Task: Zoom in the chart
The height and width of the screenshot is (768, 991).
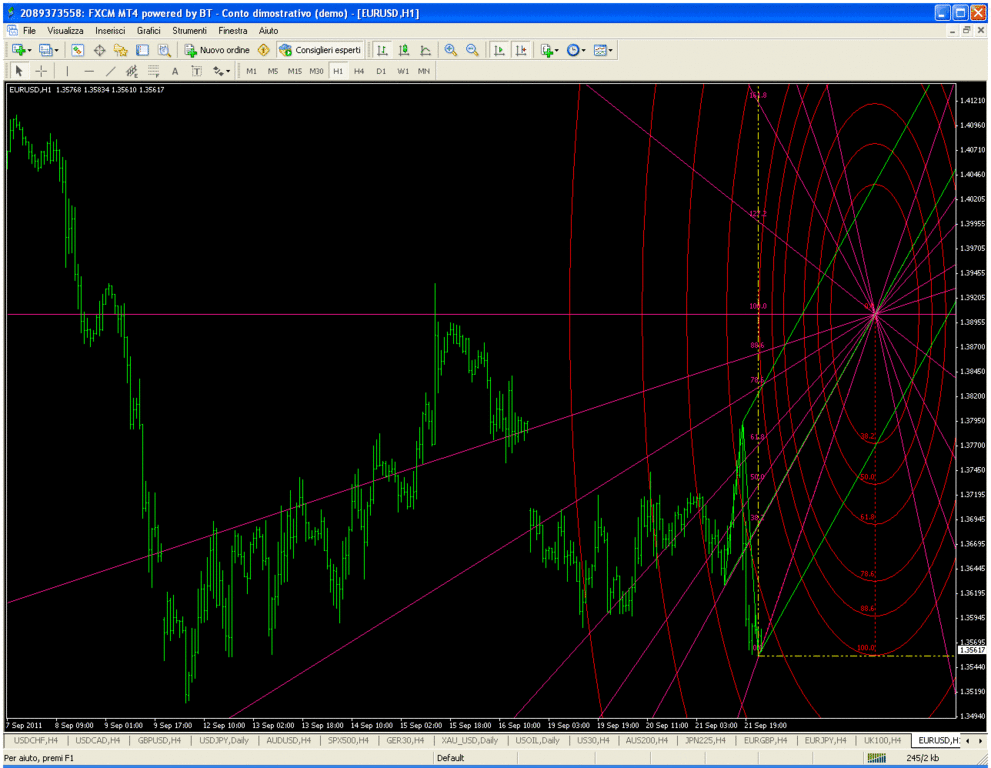Action: point(451,50)
